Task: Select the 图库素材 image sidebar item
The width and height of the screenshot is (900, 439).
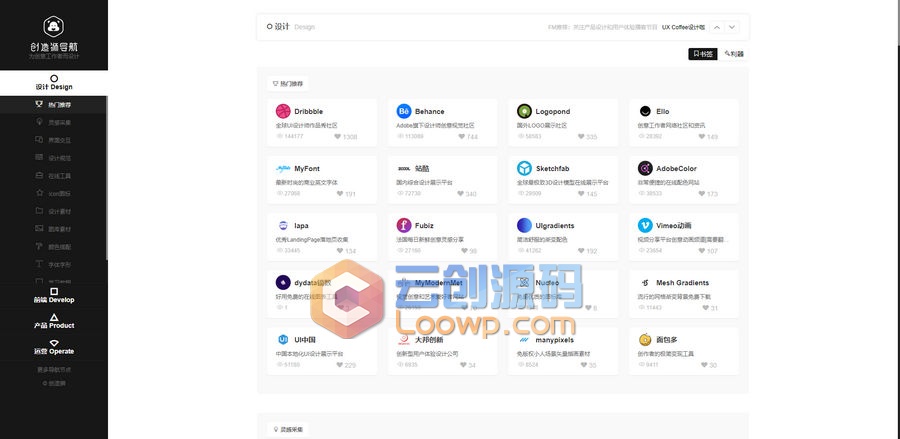Action: [x=53, y=229]
